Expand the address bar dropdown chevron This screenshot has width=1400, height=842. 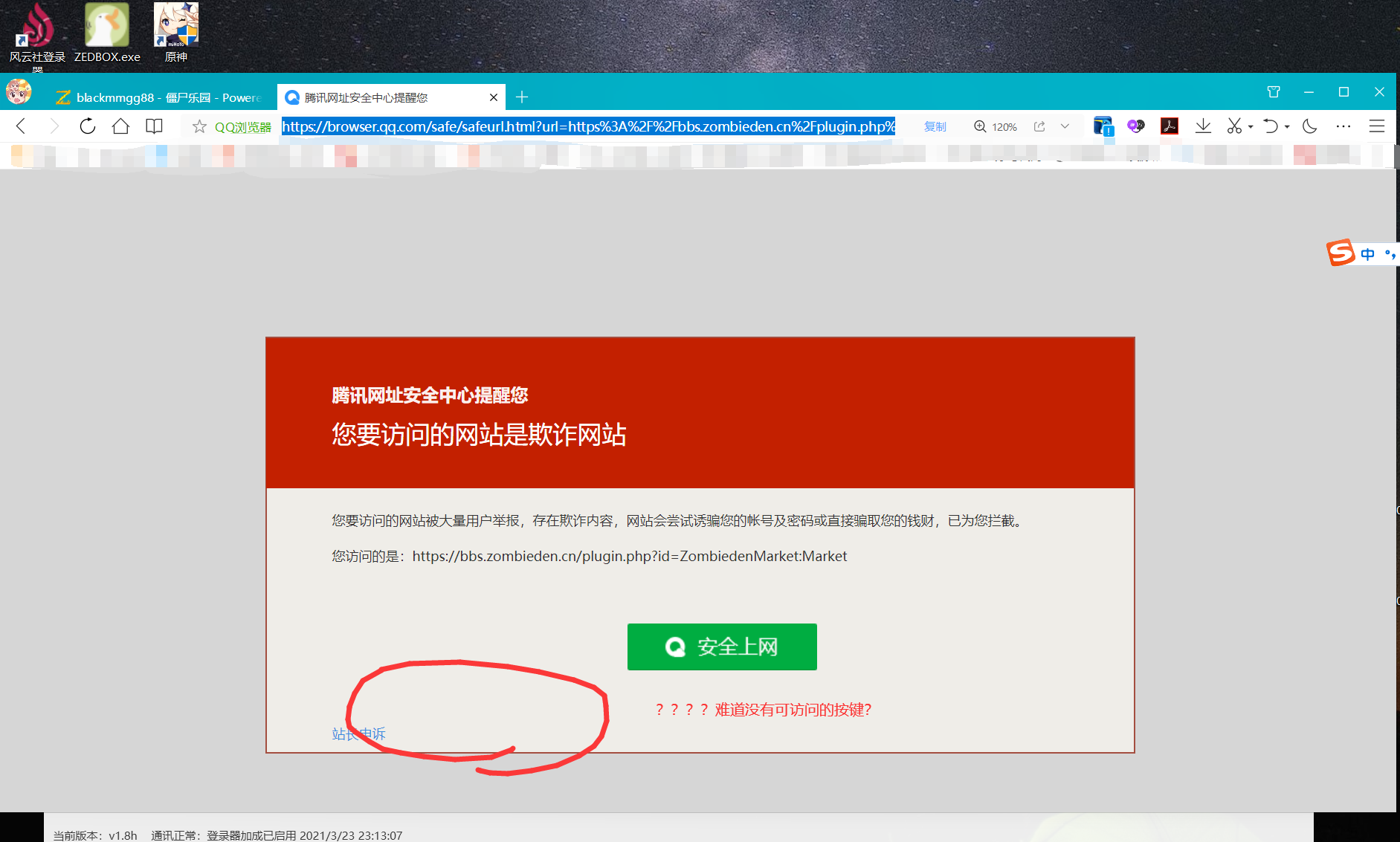click(1065, 126)
